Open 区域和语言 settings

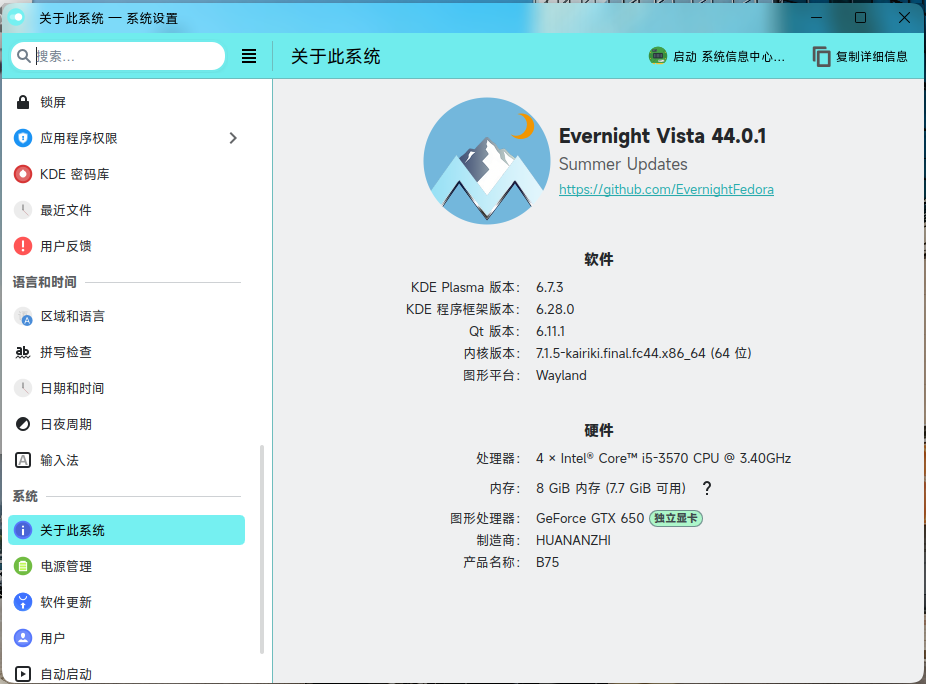[126, 317]
